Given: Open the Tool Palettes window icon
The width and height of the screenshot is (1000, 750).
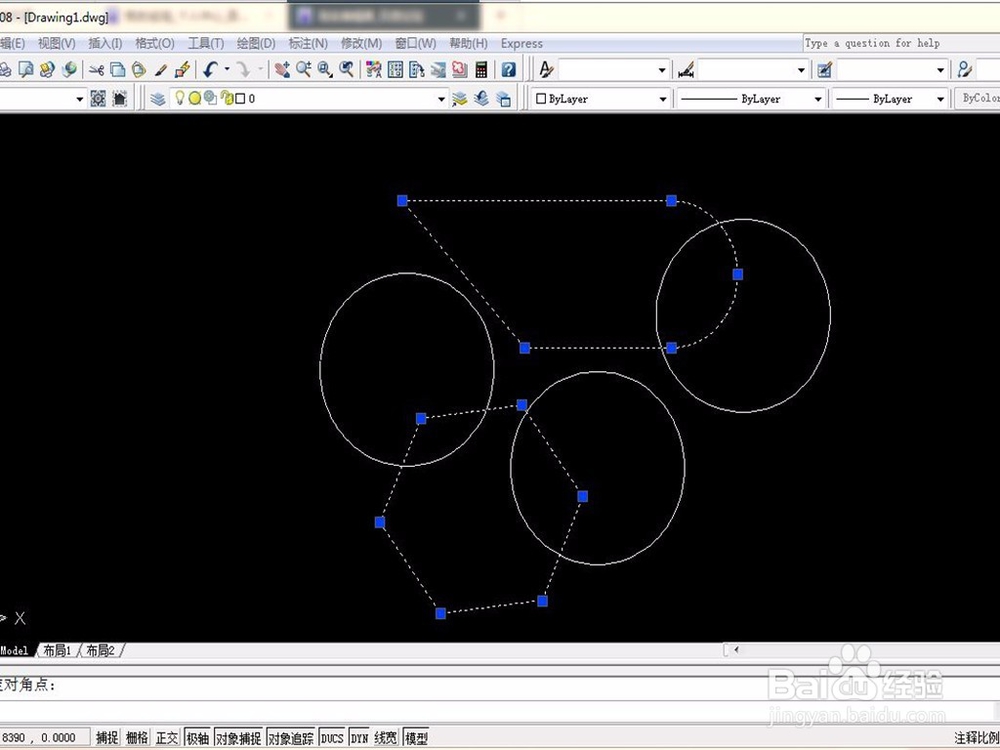Looking at the screenshot, I should pyautogui.click(x=416, y=69).
